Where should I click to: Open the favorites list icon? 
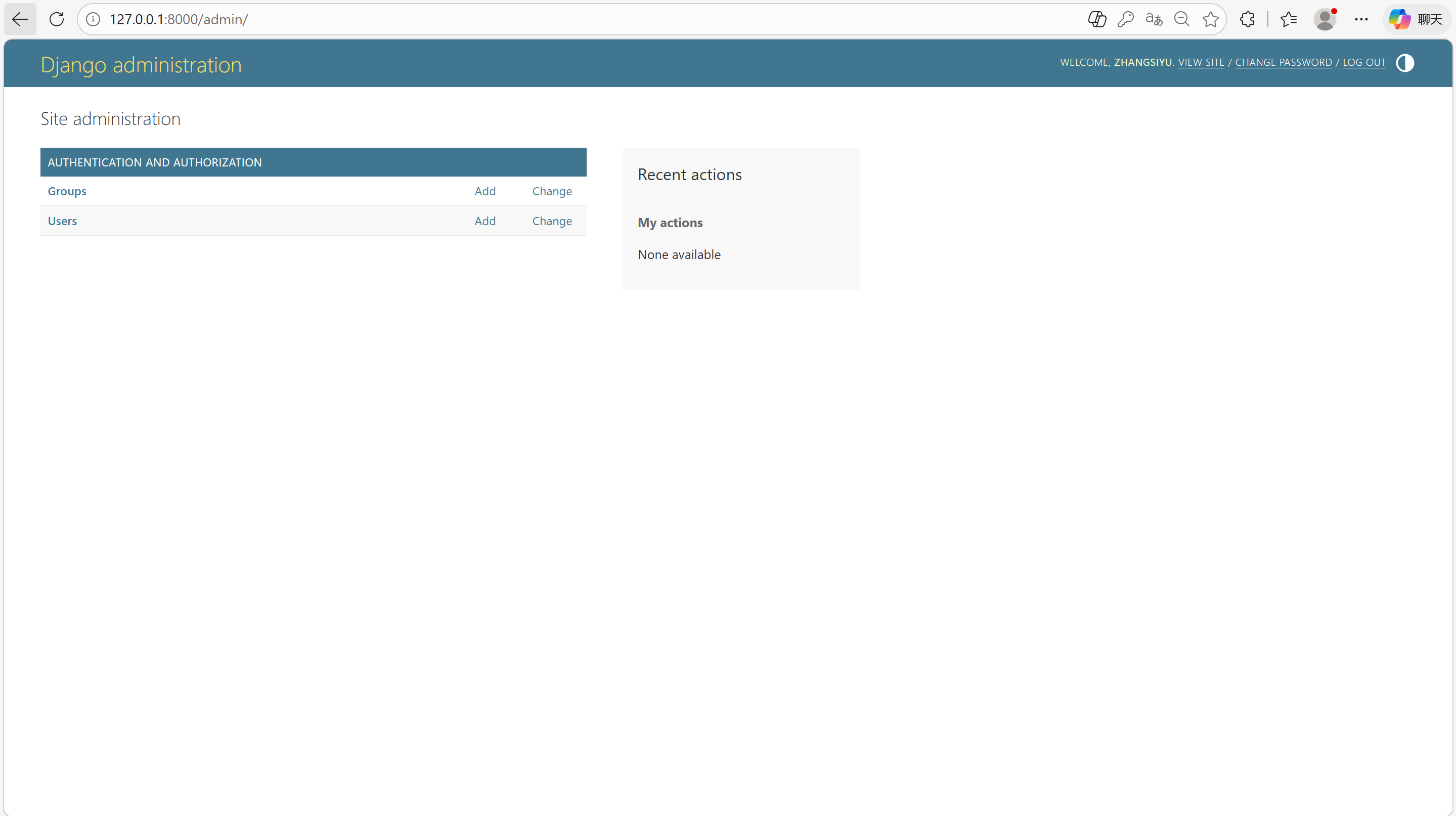[x=1288, y=19]
